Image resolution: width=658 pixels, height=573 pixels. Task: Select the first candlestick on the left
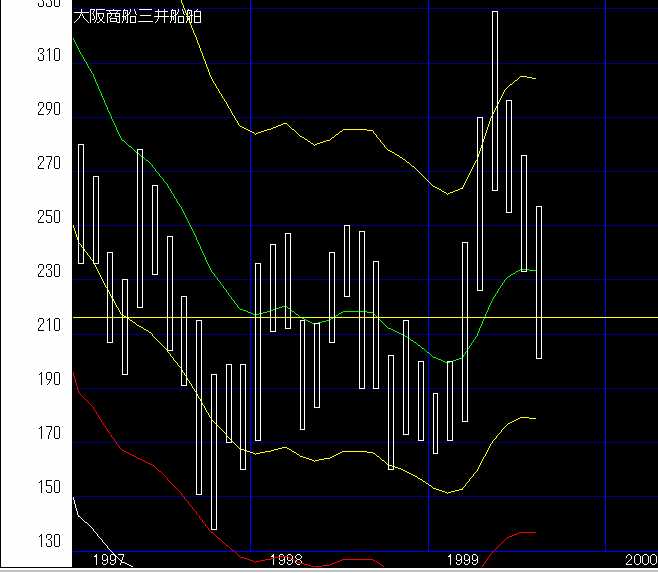(x=81, y=203)
